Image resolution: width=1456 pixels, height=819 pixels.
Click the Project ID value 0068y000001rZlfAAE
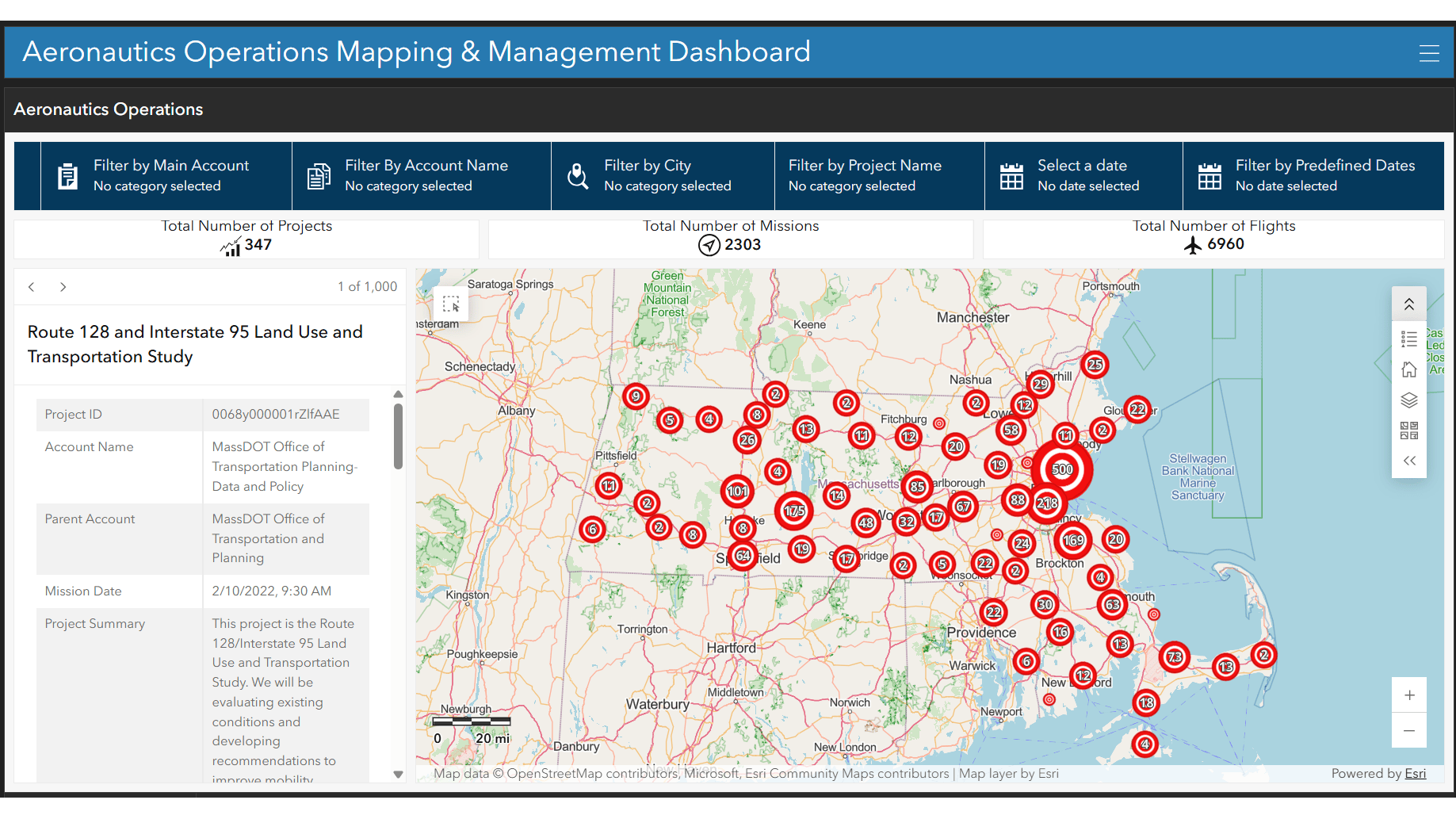tap(276, 415)
